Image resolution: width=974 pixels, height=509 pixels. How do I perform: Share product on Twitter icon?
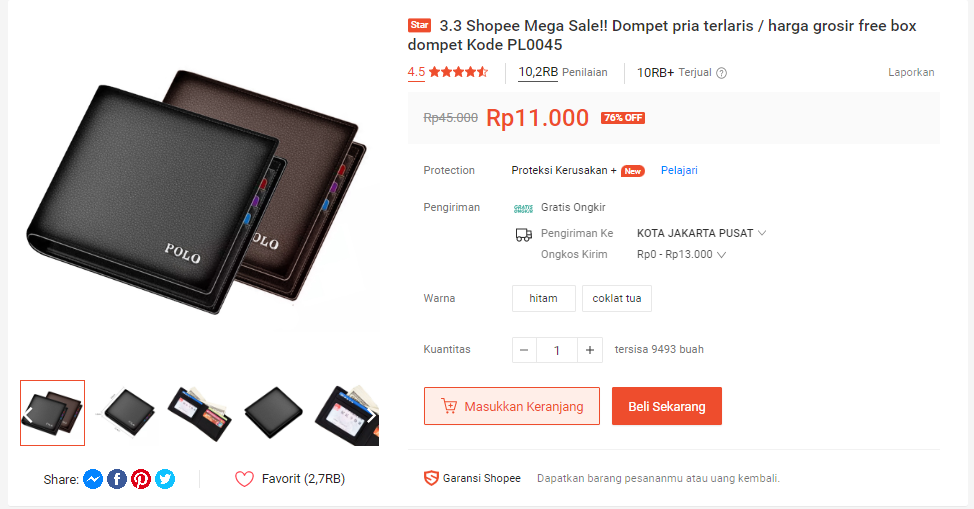[x=165, y=479]
